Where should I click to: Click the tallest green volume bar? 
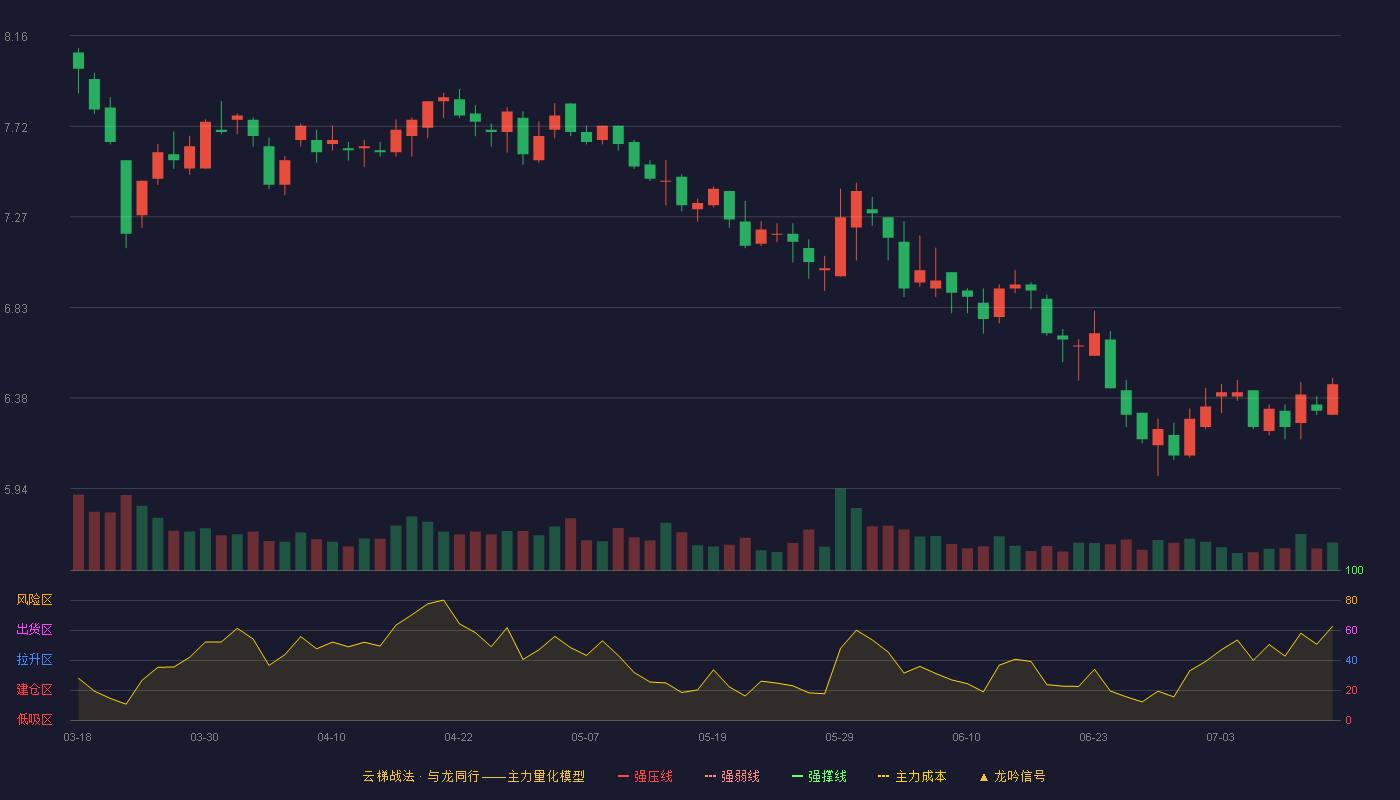click(x=840, y=529)
